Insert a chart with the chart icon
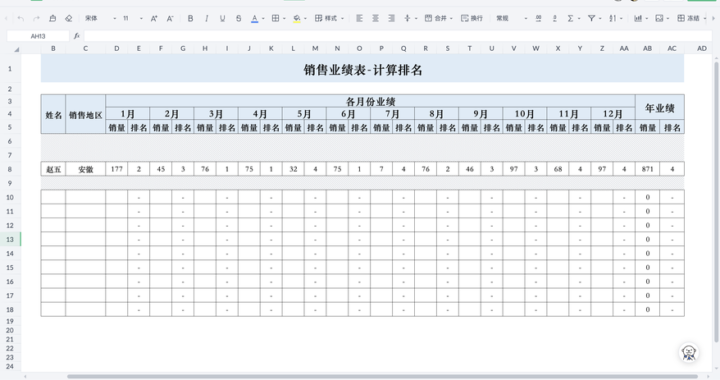 point(638,18)
